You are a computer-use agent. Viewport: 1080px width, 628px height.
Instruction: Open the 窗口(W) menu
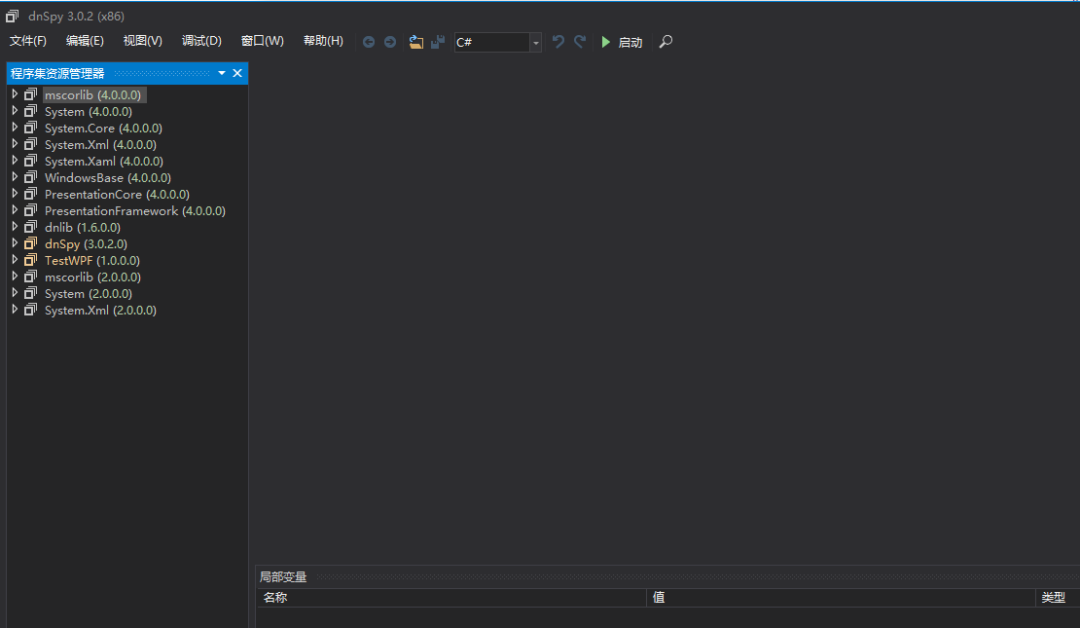coord(262,41)
